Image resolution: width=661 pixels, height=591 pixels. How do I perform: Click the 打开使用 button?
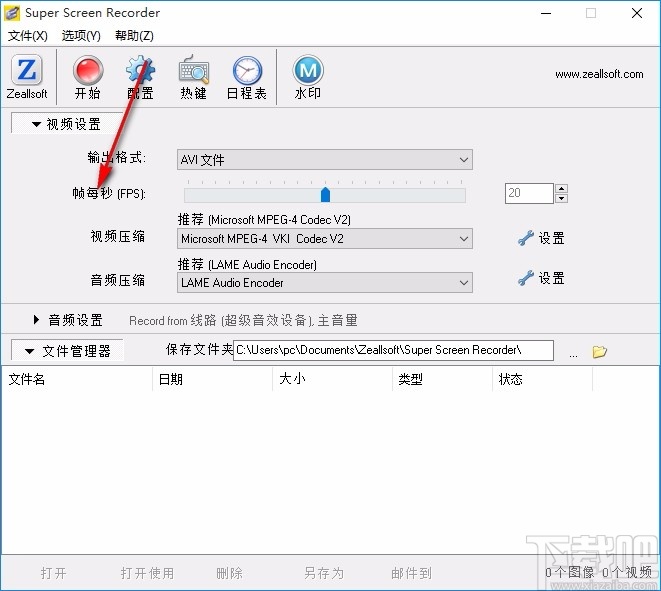(147, 573)
